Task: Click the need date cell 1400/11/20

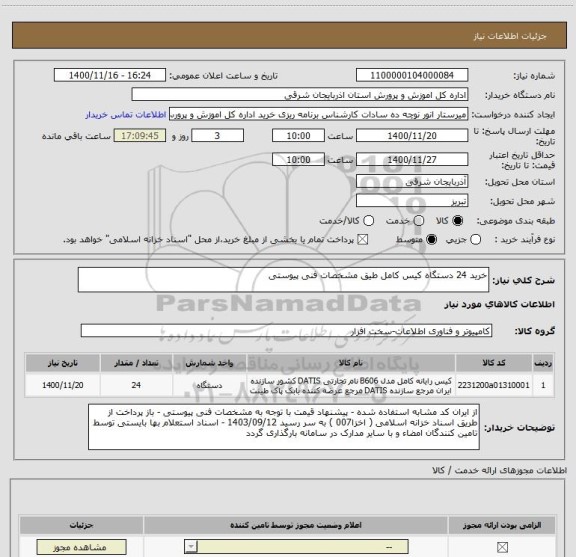Action: pyautogui.click(x=62, y=385)
